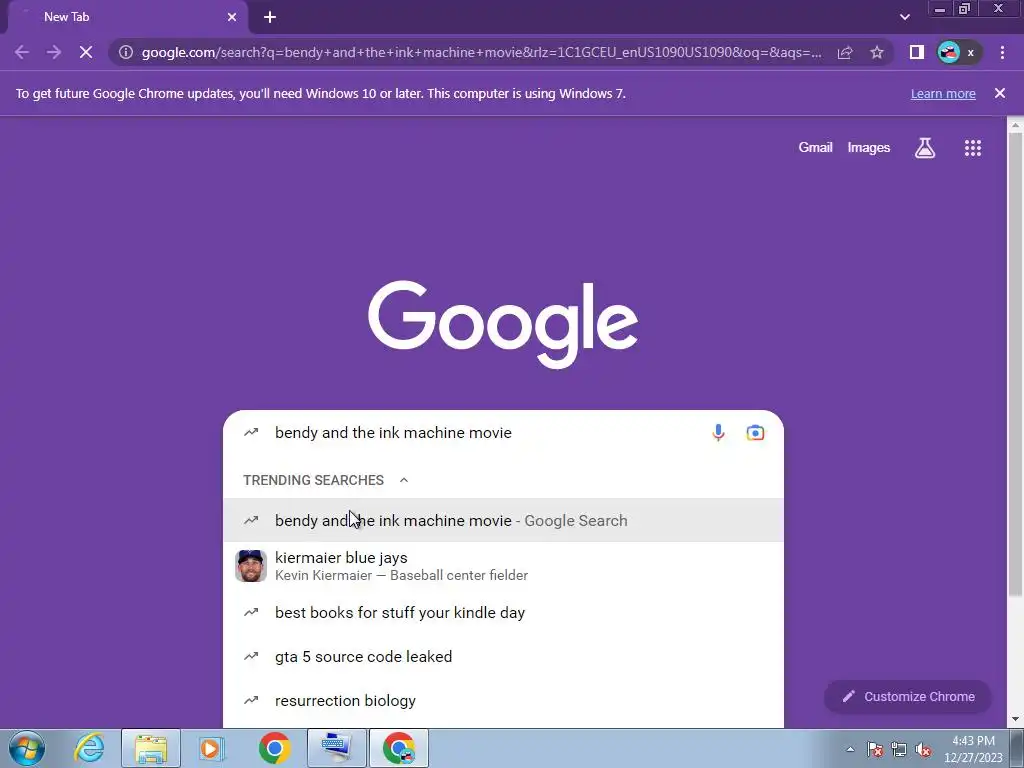Click the Google Chrome icon on the taskbar
Screen dimensions: 1024x768
coord(274,748)
